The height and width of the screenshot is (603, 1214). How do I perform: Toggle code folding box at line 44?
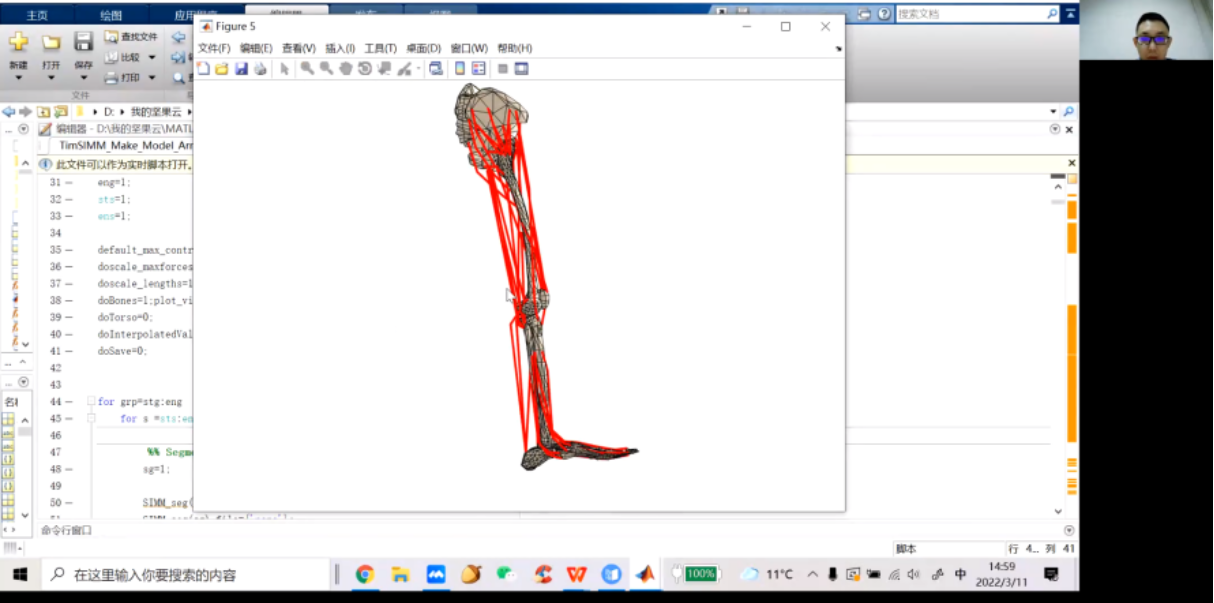tap(91, 402)
